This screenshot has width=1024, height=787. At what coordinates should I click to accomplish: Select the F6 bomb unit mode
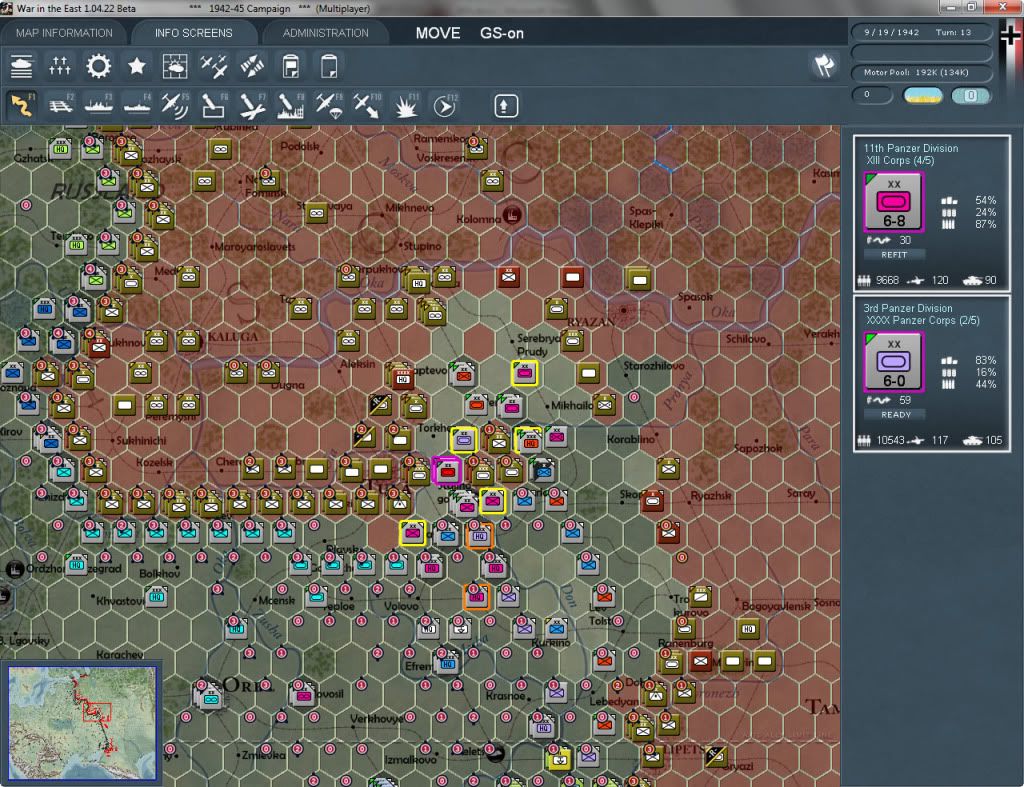pos(214,106)
